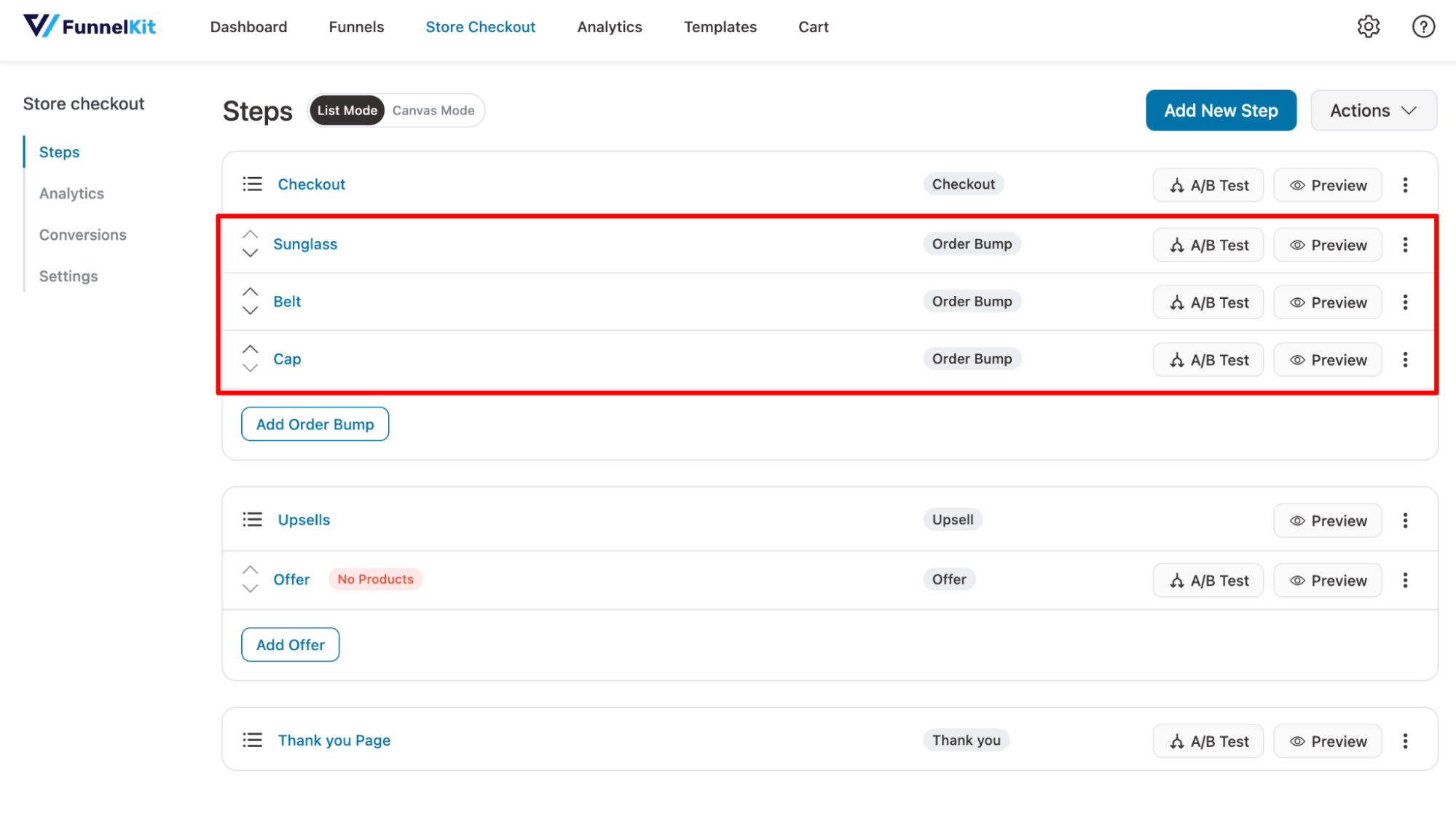Preview the Thank you Page
Screen dimensions: 1456x833
(1328, 741)
